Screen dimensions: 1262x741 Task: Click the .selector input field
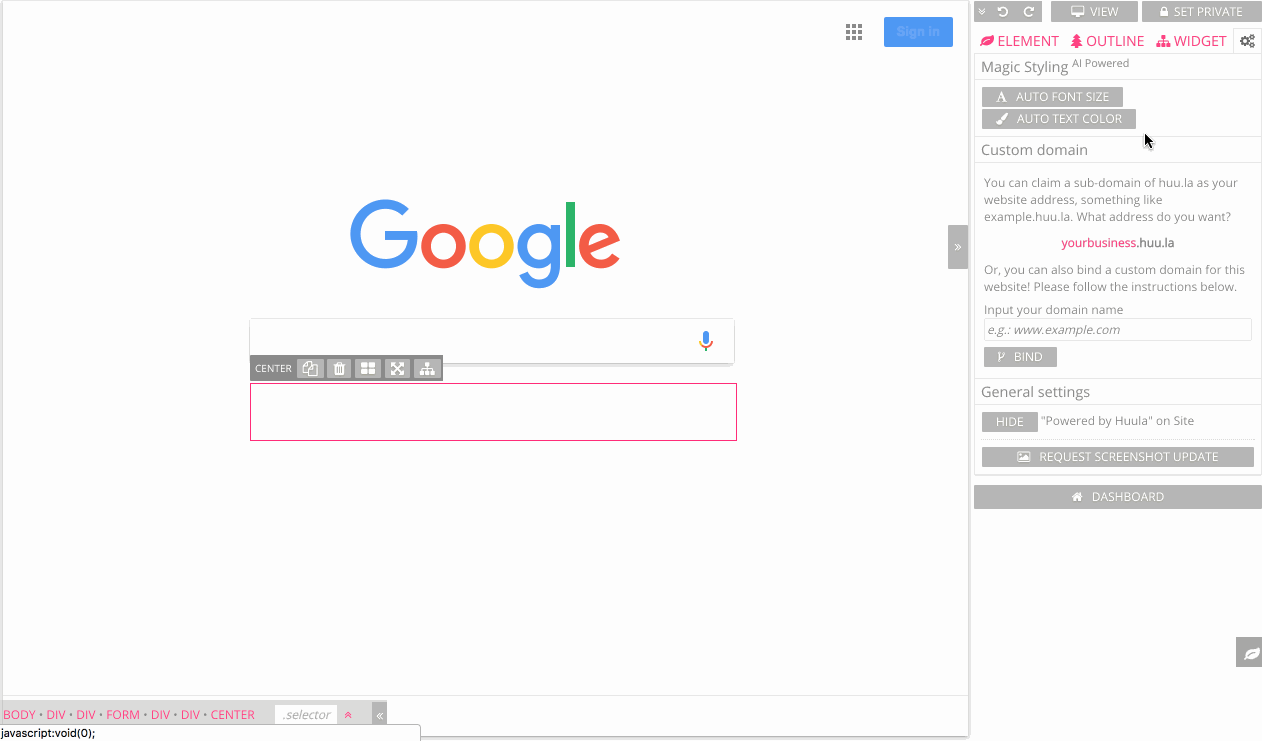306,715
